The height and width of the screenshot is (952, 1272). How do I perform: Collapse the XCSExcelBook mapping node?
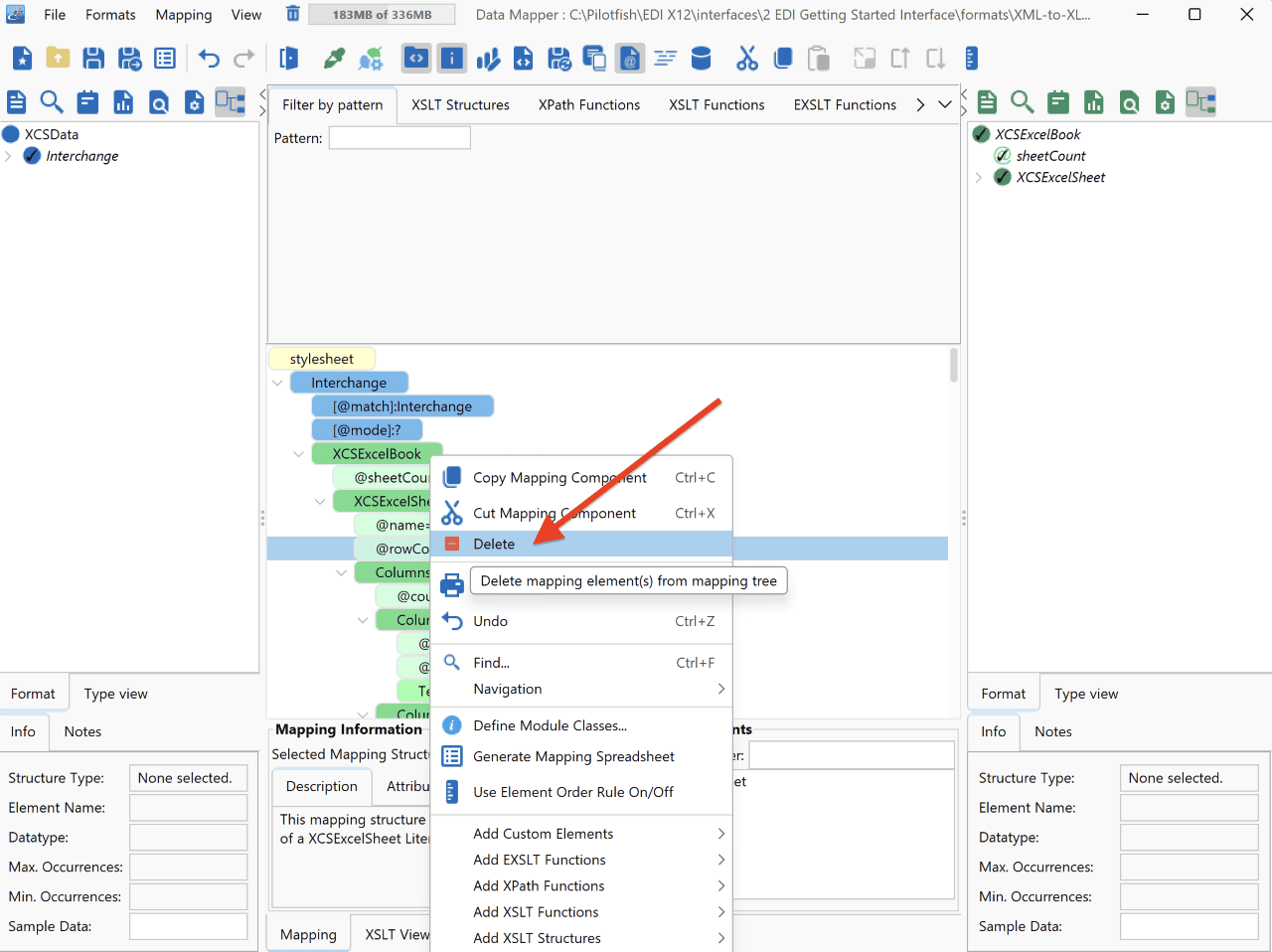coord(298,454)
